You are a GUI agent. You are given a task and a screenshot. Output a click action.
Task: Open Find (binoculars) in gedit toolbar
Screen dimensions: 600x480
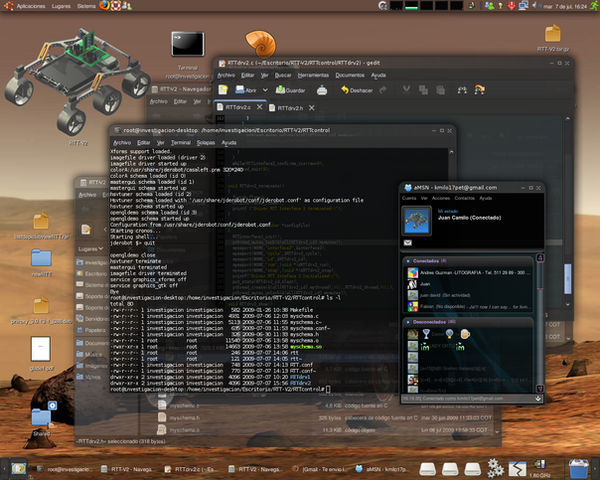coord(462,90)
